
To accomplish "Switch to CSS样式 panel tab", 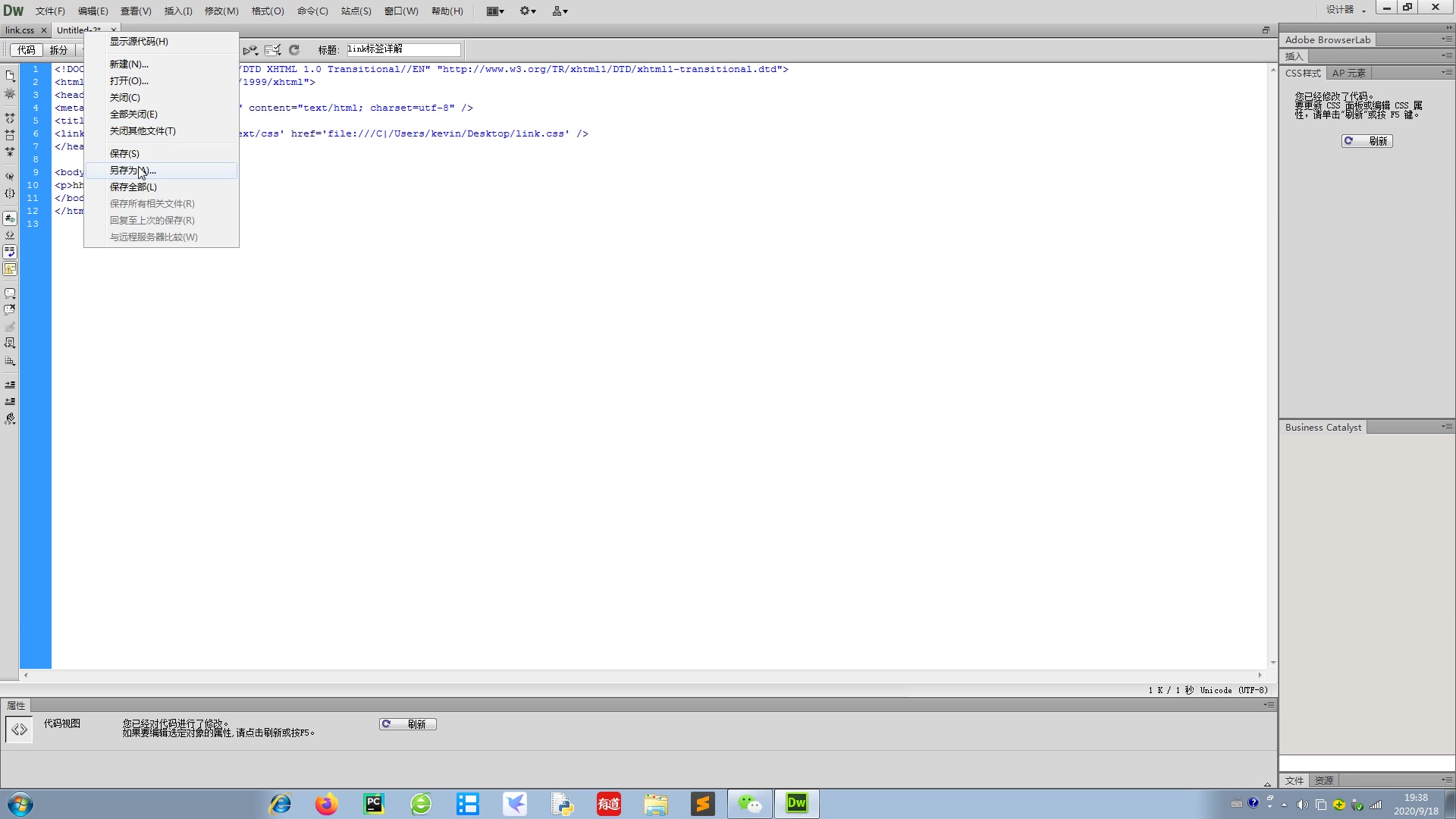I will point(1303,74).
